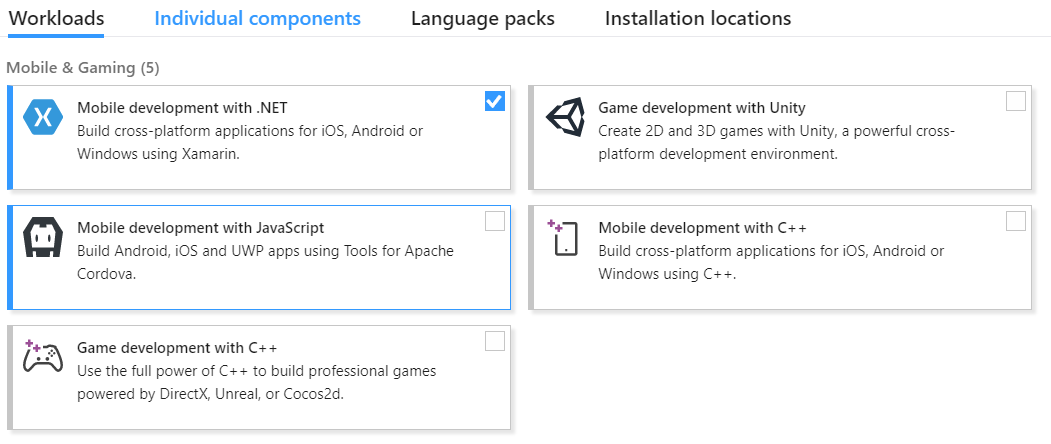Click the C++ game controller icon
Screen dimensions: 1051x444
click(43, 356)
